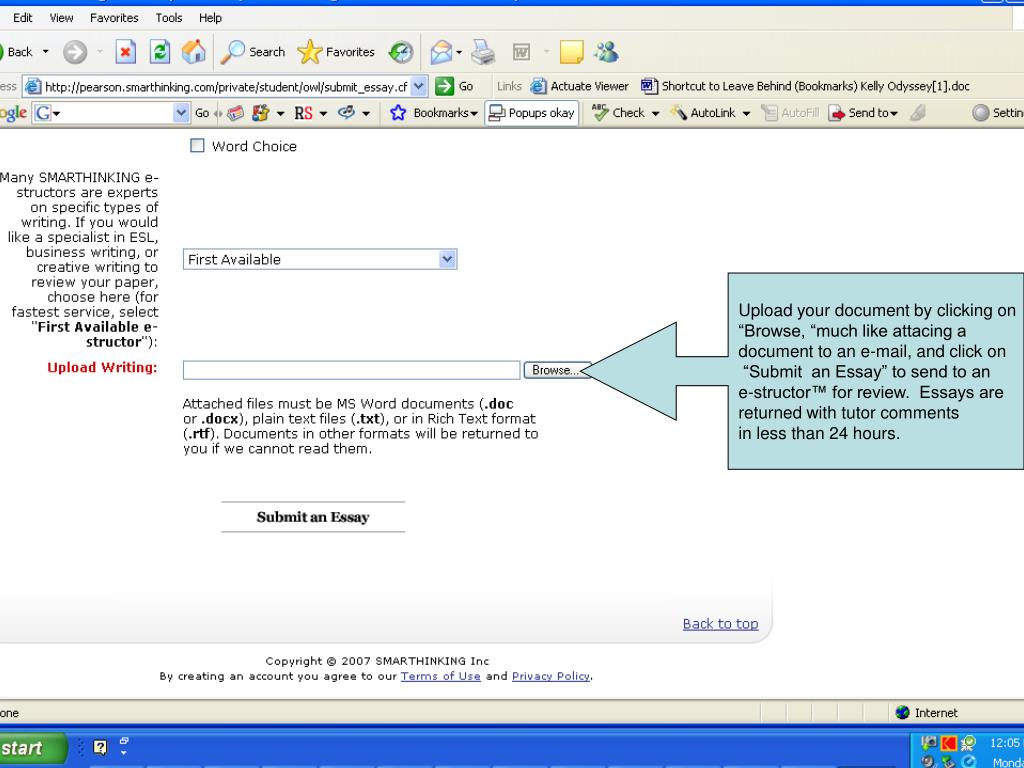Open the Favorites menu
The width and height of the screenshot is (1024, 768).
tap(114, 18)
